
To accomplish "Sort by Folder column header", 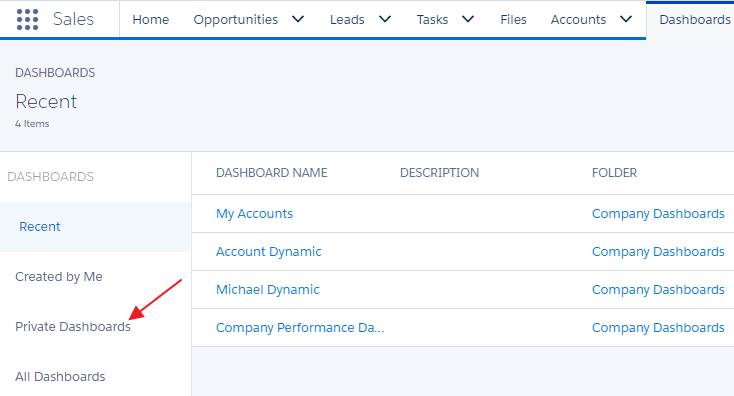I will pyautogui.click(x=614, y=173).
